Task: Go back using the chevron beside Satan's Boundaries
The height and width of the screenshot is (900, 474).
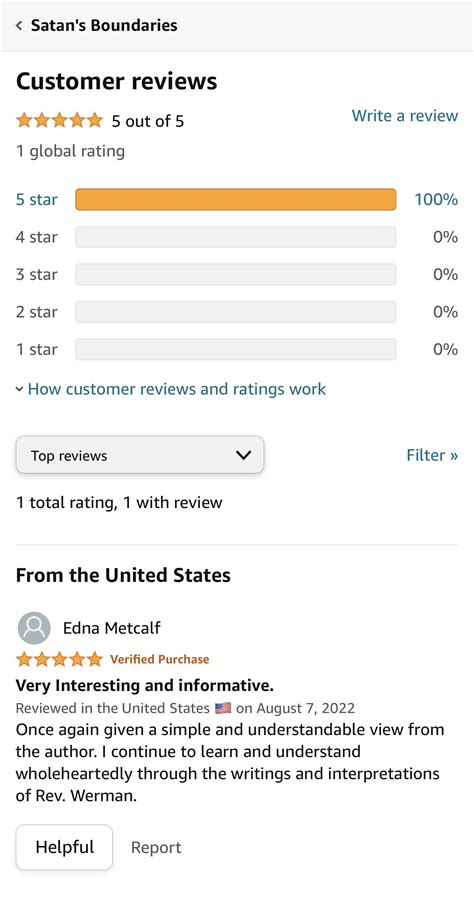Action: coord(19,26)
